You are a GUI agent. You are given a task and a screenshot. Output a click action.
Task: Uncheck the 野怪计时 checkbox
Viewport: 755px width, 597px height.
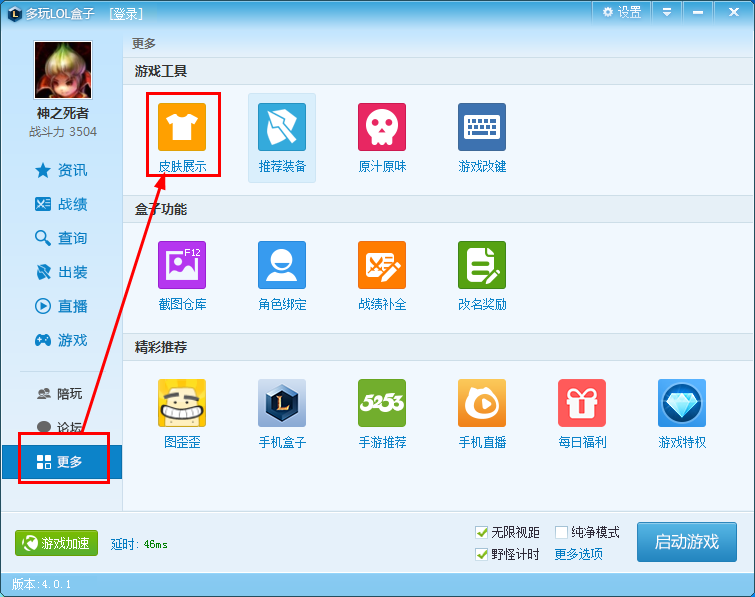481,555
